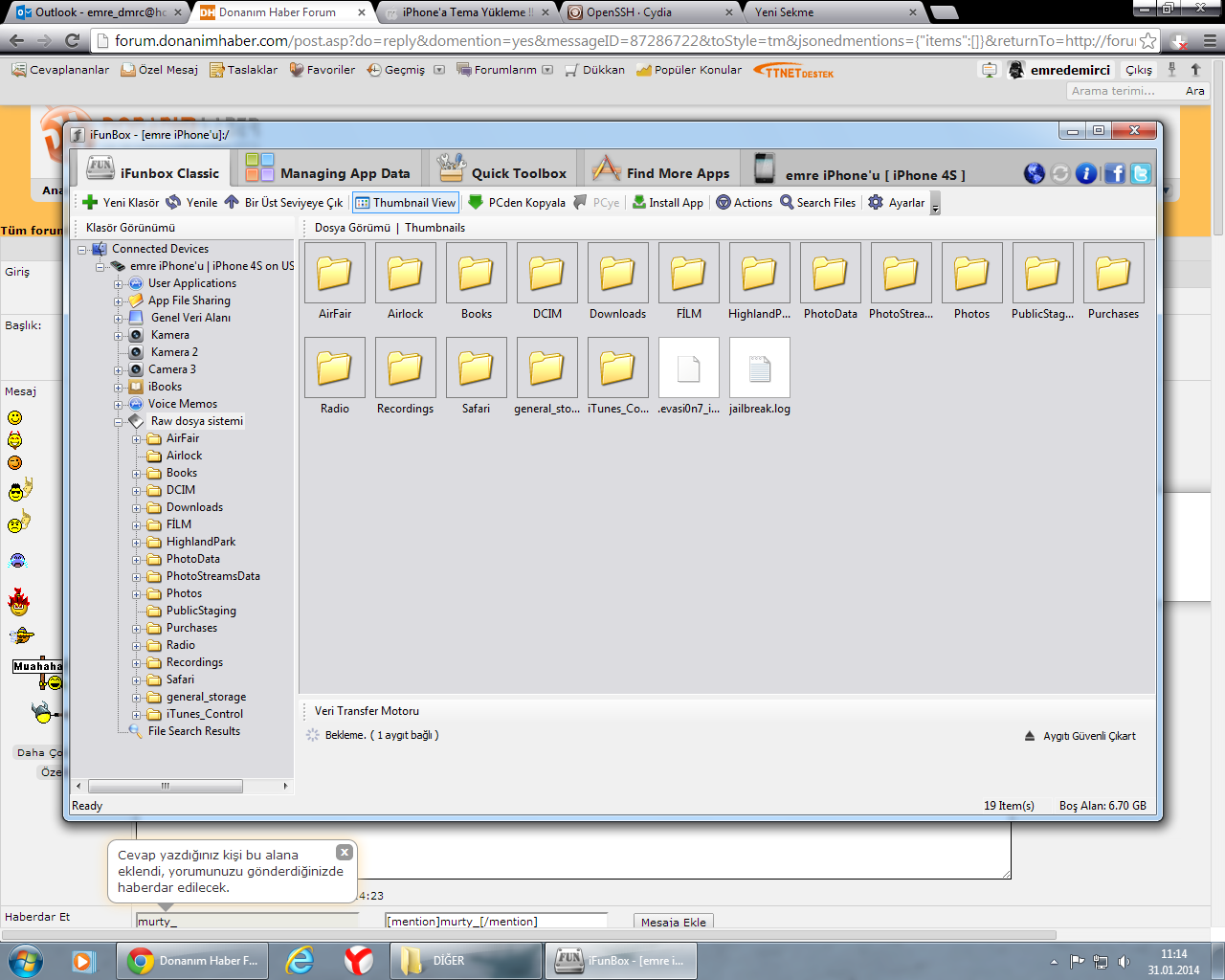Select the Purchases folder thumbnail

[x=1114, y=281]
